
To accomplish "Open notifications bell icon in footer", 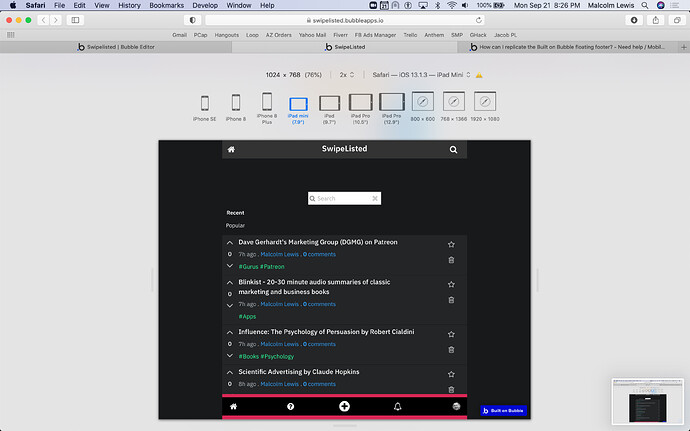I will click(x=397, y=406).
